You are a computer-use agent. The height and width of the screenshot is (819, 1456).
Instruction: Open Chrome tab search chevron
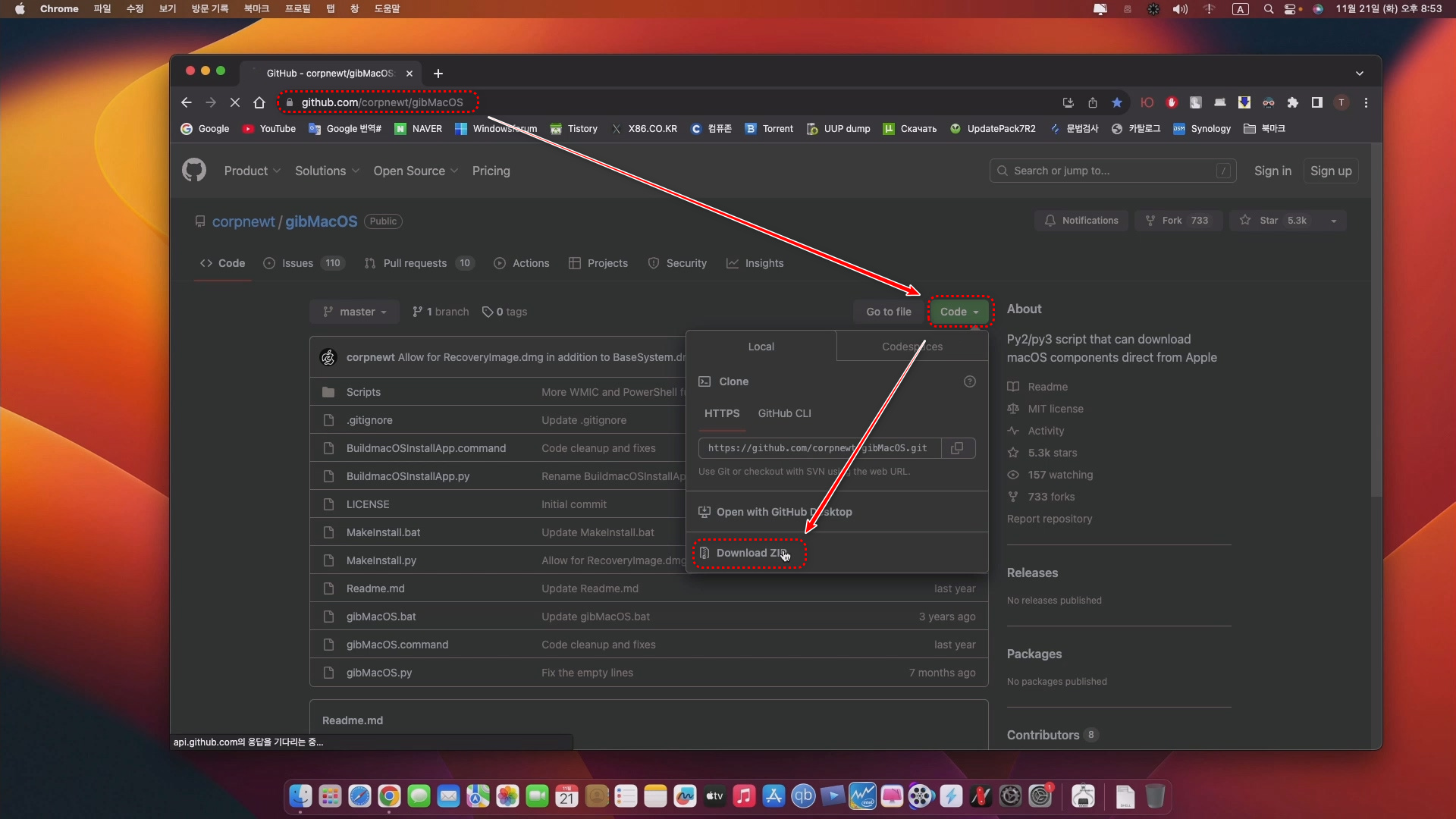pyautogui.click(x=1360, y=74)
